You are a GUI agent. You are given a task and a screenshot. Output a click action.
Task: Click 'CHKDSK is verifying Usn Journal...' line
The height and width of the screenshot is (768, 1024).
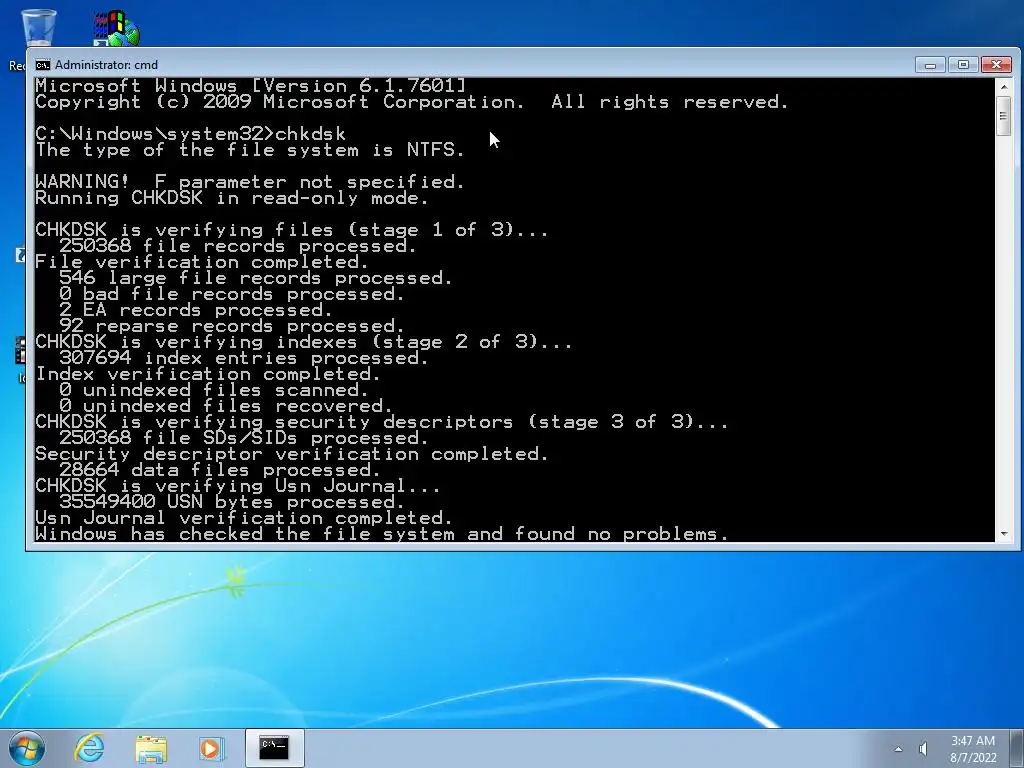(238, 486)
